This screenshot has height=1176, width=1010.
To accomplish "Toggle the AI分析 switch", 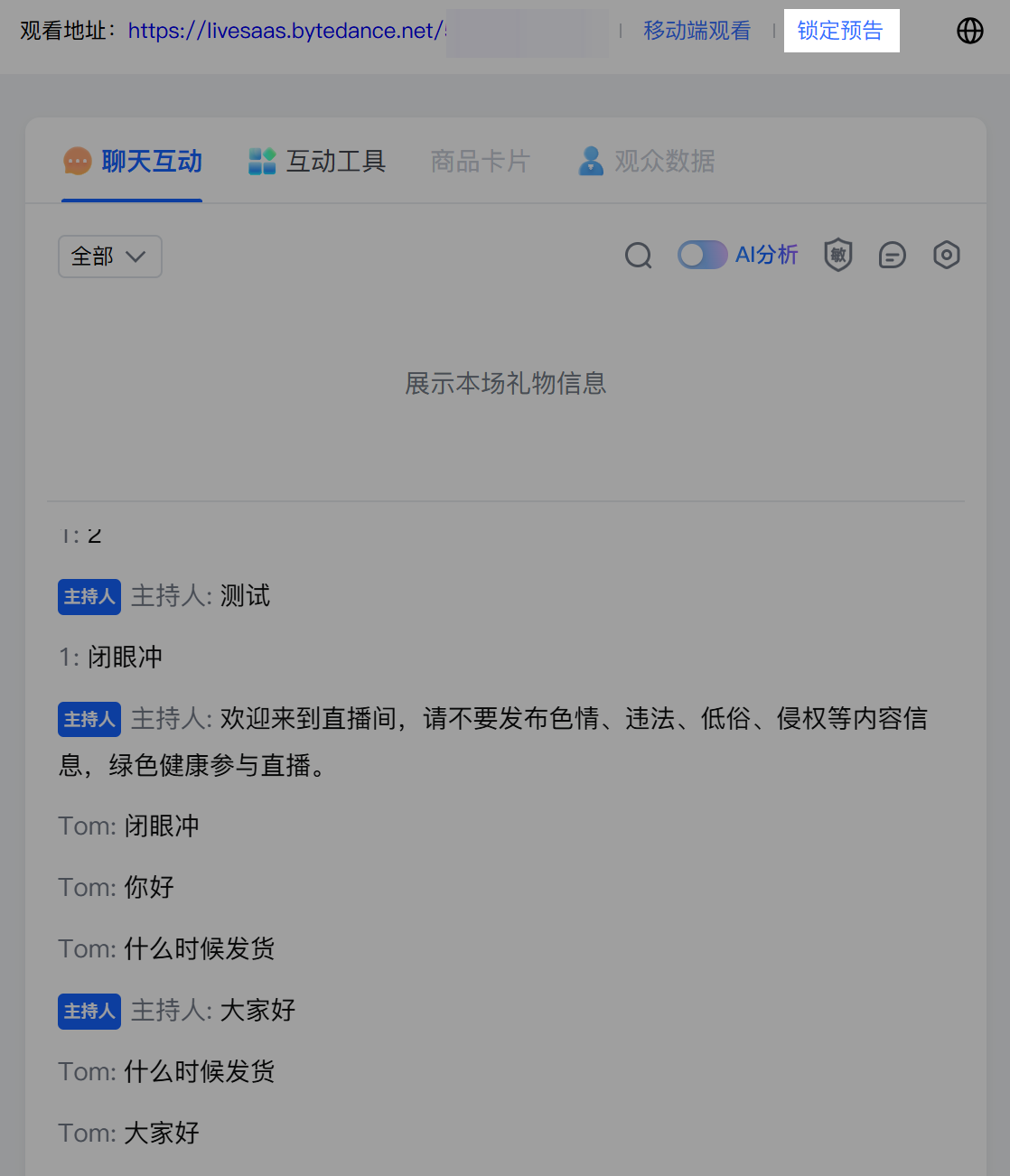I will point(703,256).
